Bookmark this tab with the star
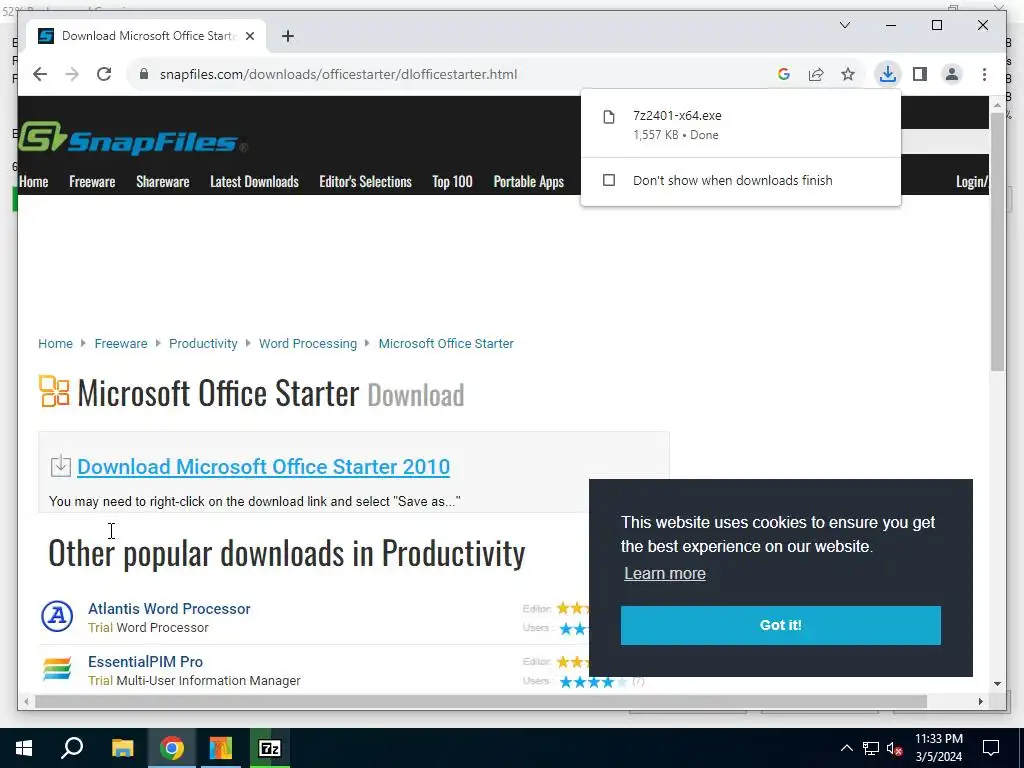Viewport: 1024px width, 768px height. point(848,74)
